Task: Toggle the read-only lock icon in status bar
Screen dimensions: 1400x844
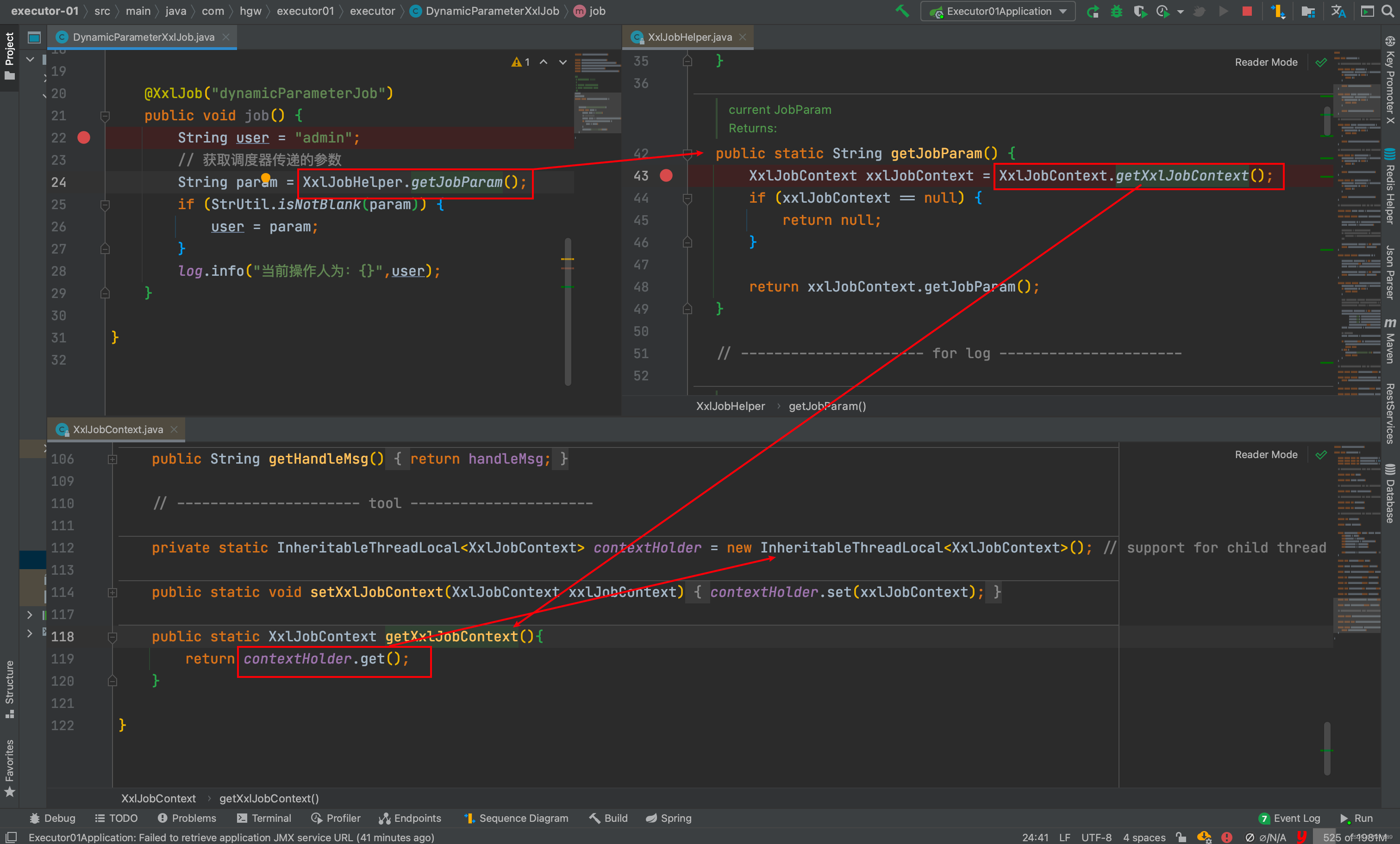Action: click(1182, 837)
